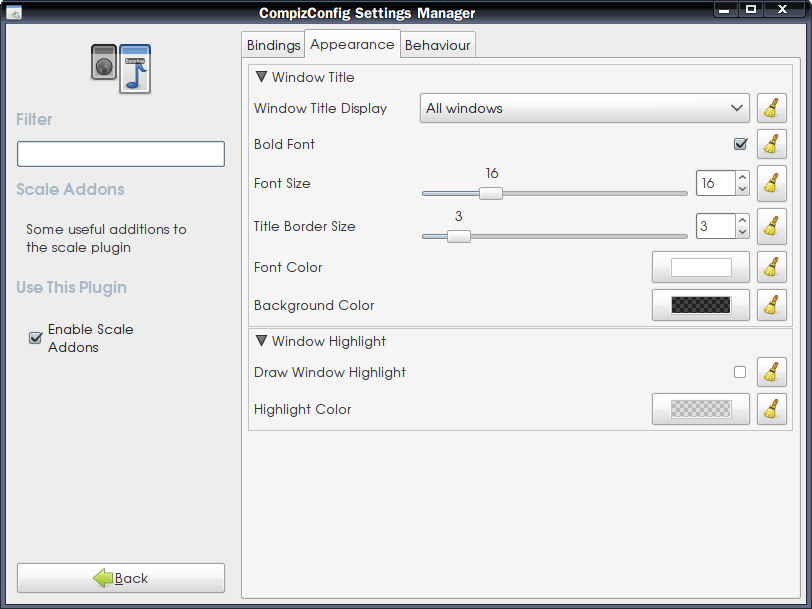Click the window menu icon in title bar
Screen dimensions: 812x609
pos(14,12)
